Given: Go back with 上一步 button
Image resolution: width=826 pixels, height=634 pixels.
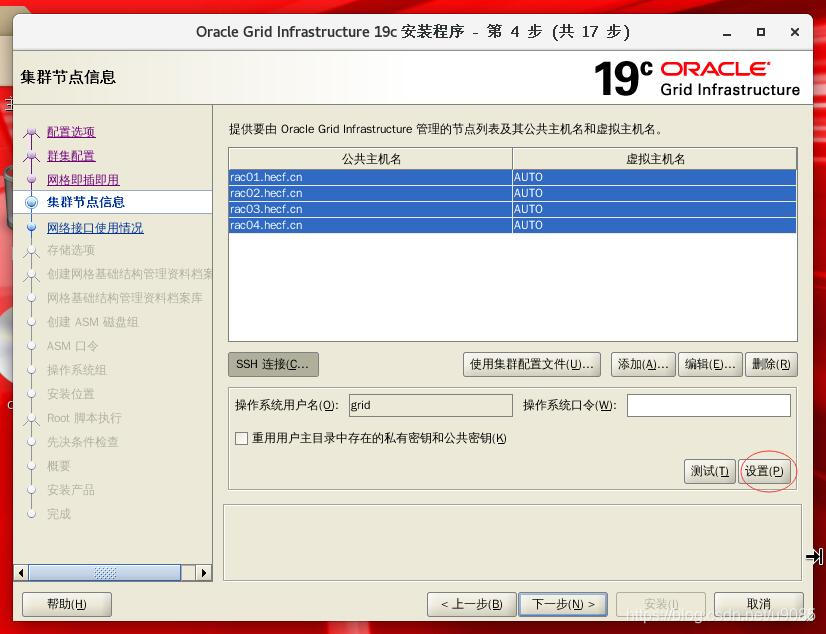Looking at the screenshot, I should (x=471, y=604).
